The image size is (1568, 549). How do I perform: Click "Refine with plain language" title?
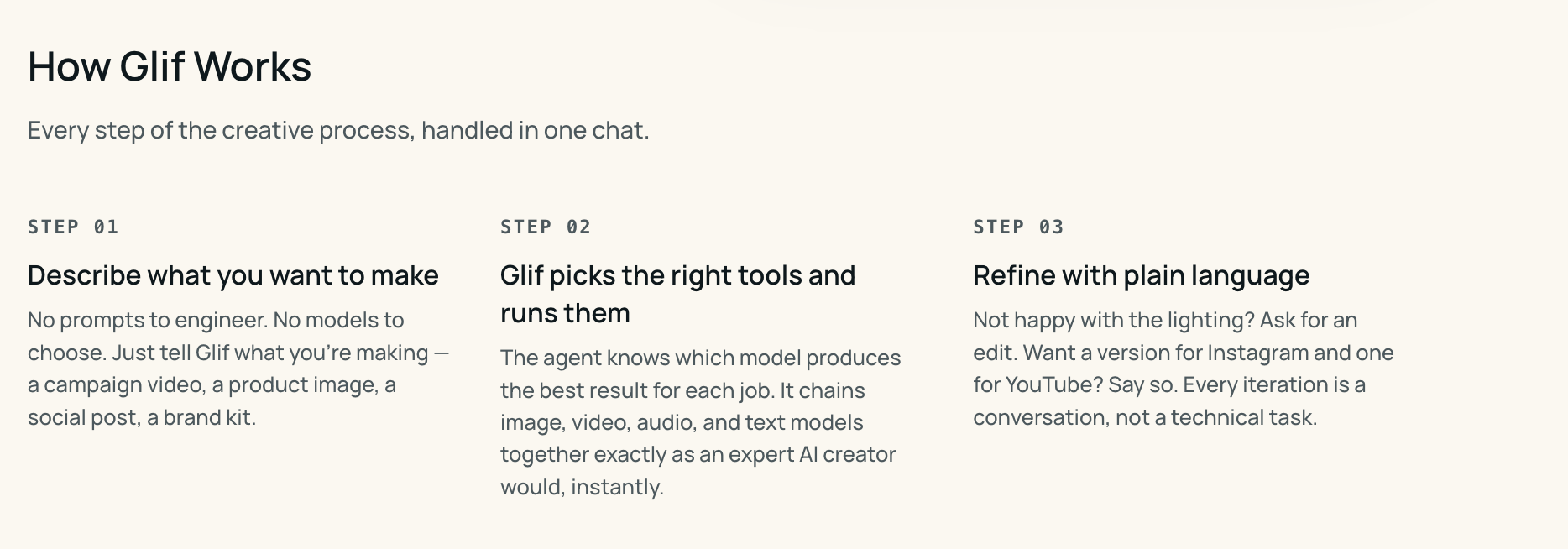1142,275
